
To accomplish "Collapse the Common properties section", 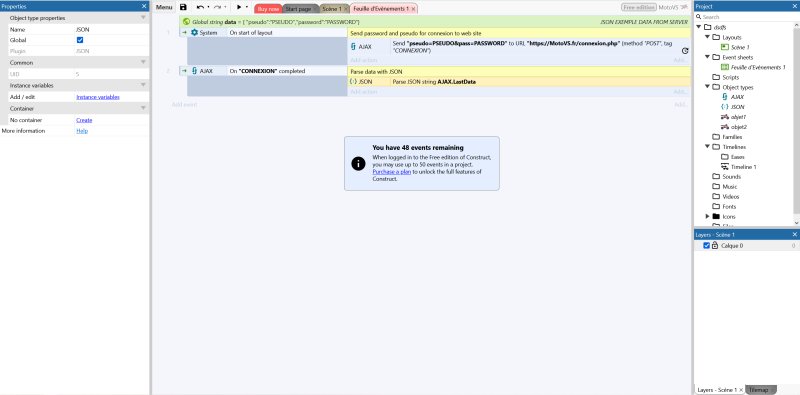I will (x=143, y=62).
